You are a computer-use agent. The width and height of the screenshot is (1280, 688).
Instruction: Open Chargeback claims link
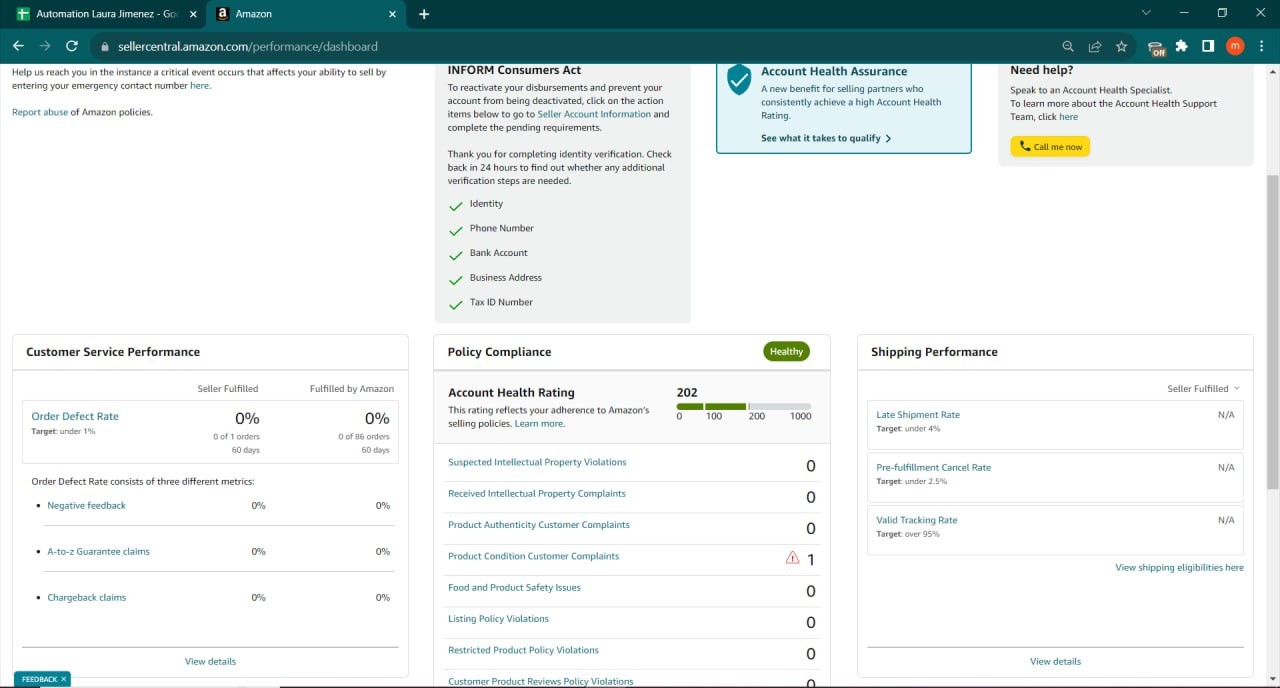click(x=87, y=598)
